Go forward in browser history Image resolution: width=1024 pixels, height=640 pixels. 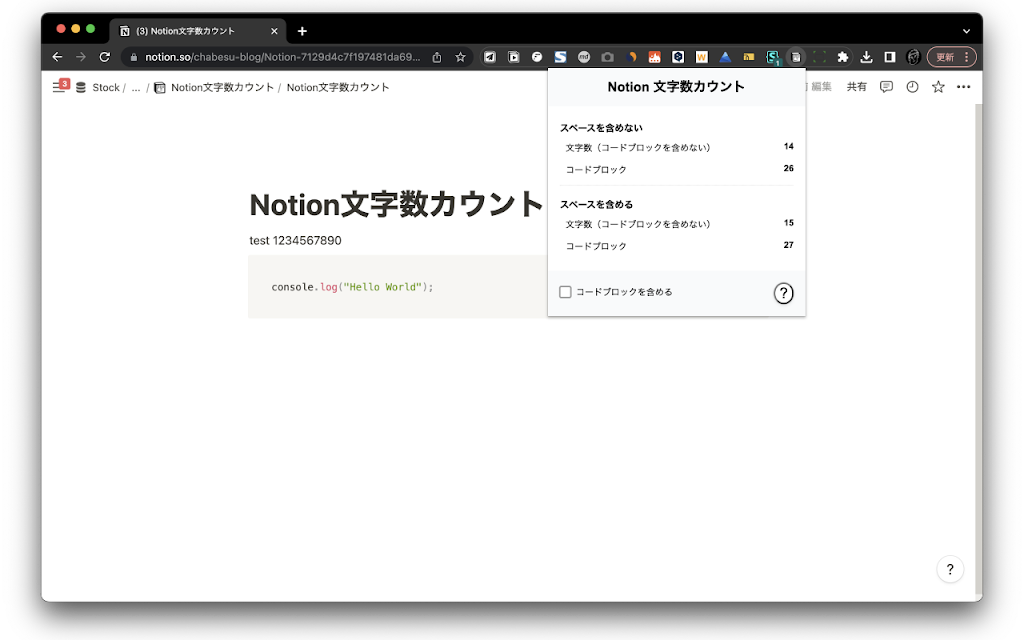(81, 57)
